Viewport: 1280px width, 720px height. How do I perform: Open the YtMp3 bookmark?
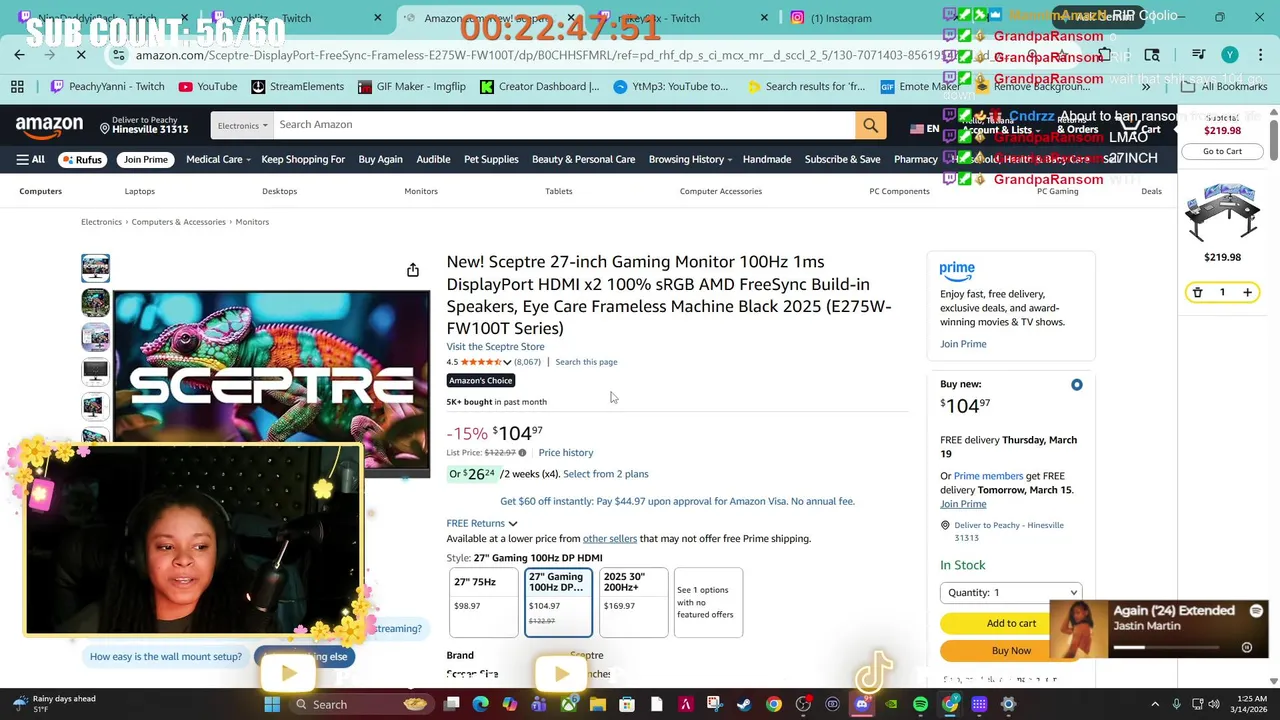(671, 86)
